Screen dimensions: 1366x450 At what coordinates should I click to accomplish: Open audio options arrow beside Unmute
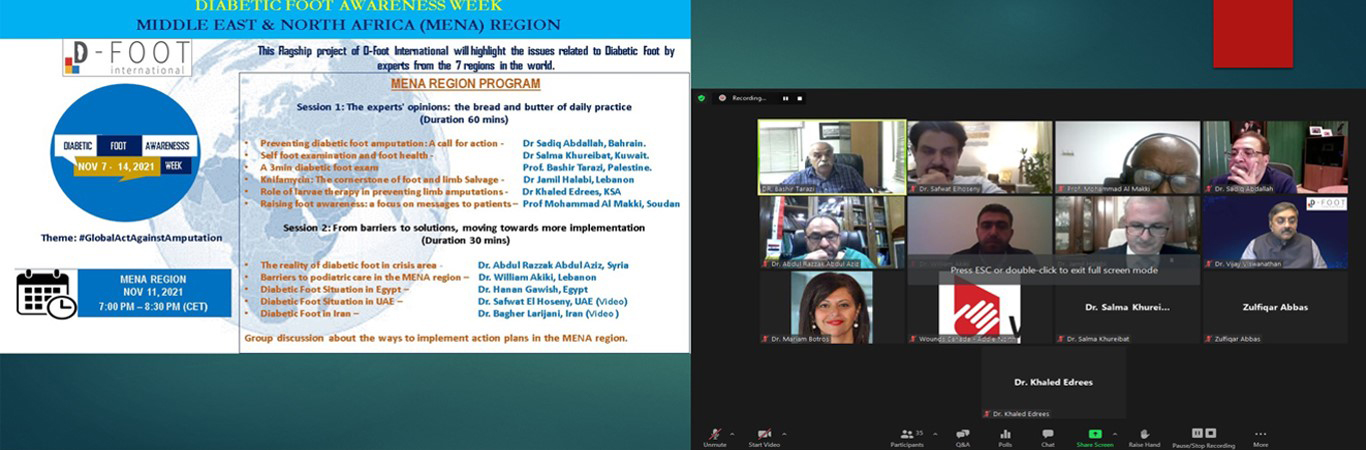[x=732, y=433]
